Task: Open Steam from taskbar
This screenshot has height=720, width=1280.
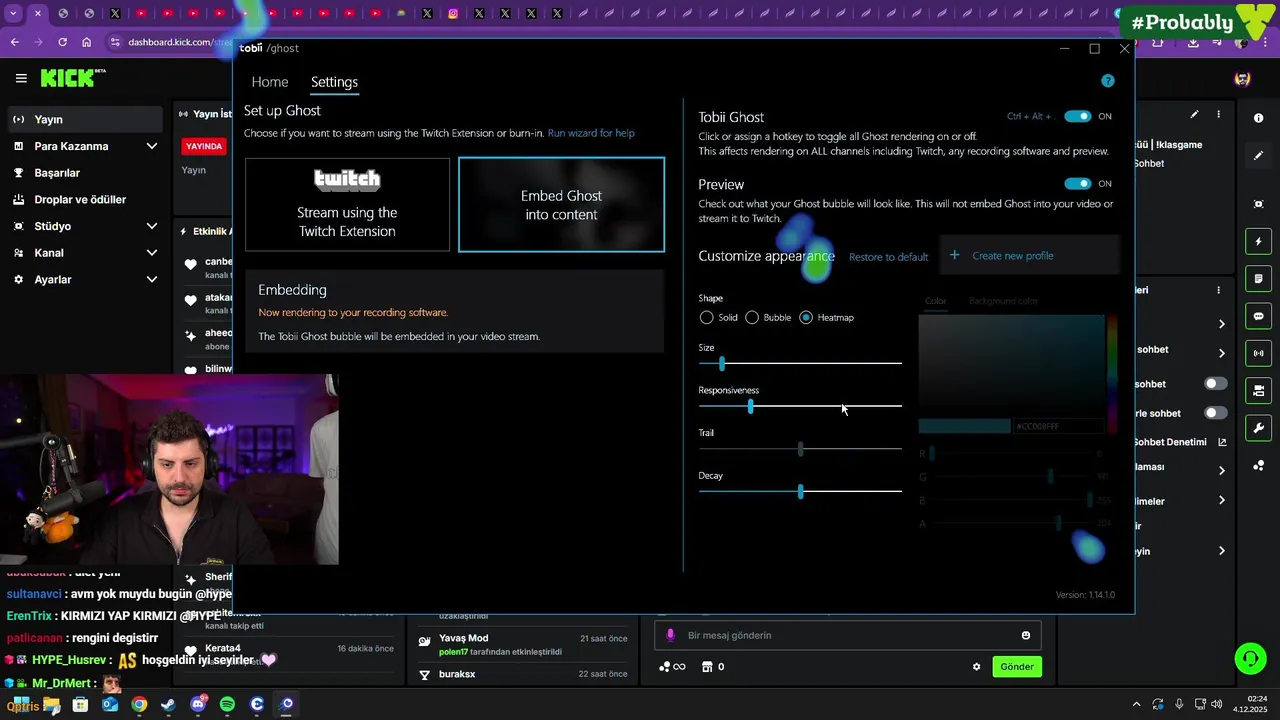Action: 168,705
